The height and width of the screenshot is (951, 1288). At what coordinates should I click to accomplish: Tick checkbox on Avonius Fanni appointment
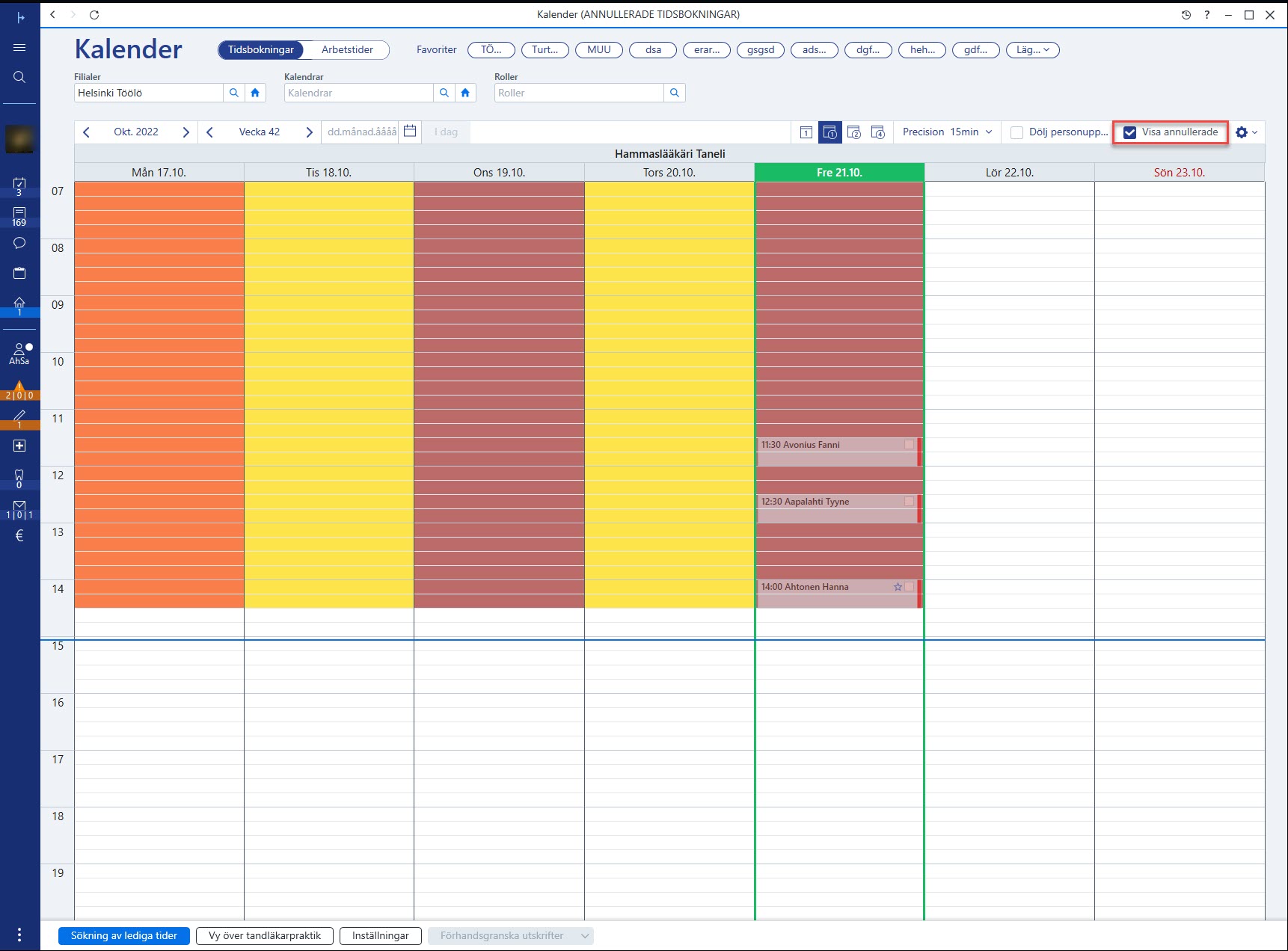909,444
